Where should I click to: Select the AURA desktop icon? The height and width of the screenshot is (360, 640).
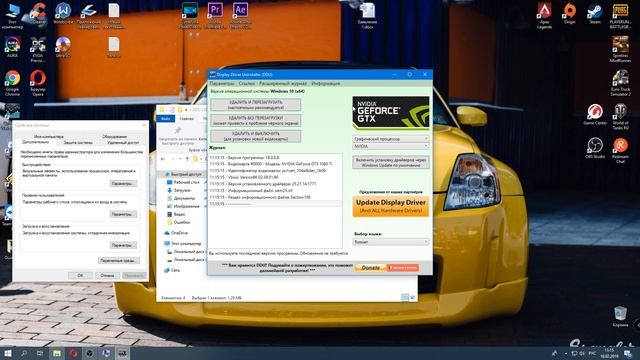(x=12, y=47)
